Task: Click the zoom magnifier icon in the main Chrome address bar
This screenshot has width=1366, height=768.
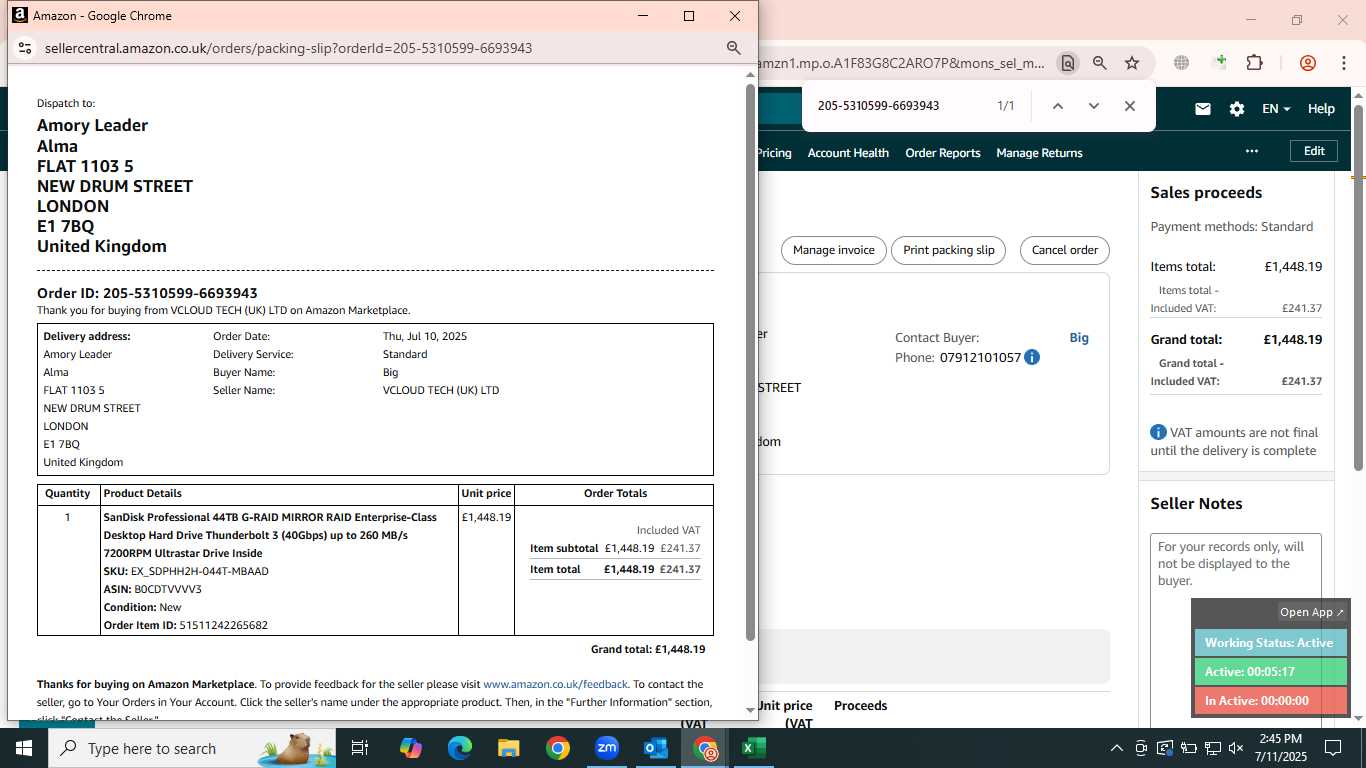Action: (x=1100, y=63)
